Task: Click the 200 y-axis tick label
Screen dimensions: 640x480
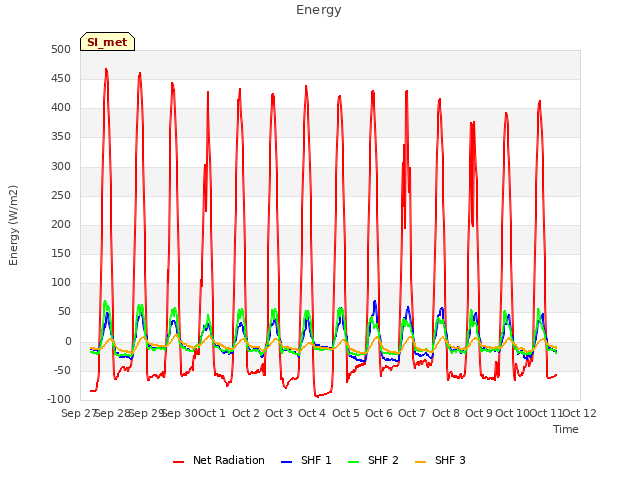Action: point(61,224)
